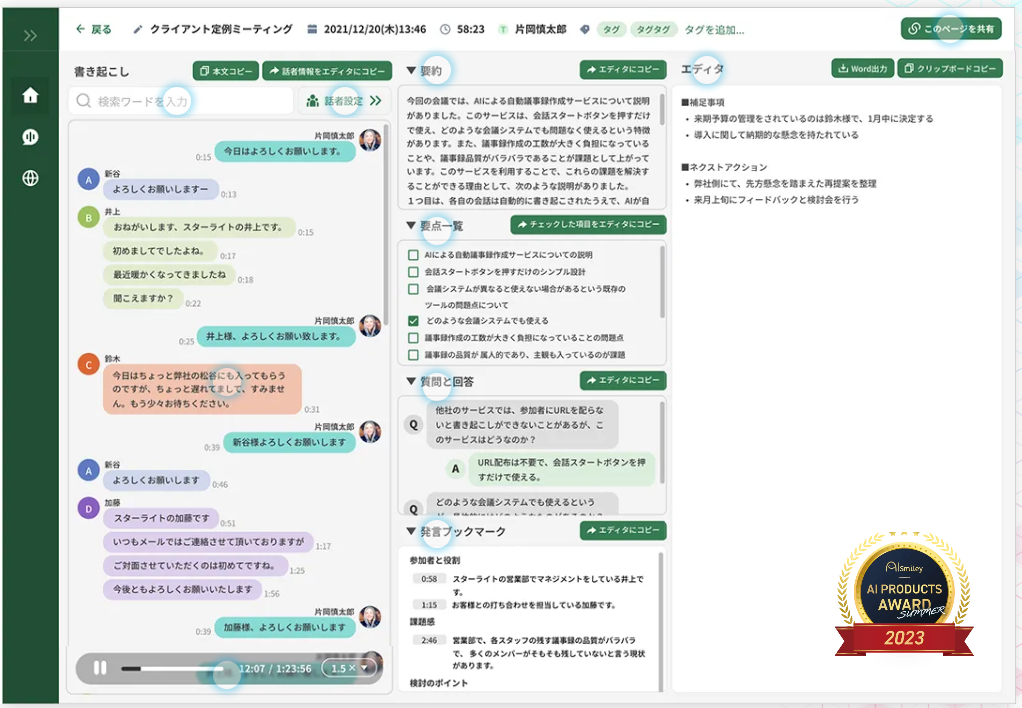
Task: Jump to the 0:58 bookmark timestamp
Action: (429, 579)
